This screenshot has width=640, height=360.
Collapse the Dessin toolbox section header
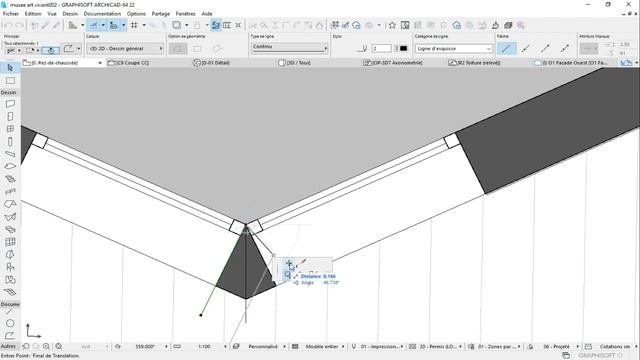[x=9, y=93]
